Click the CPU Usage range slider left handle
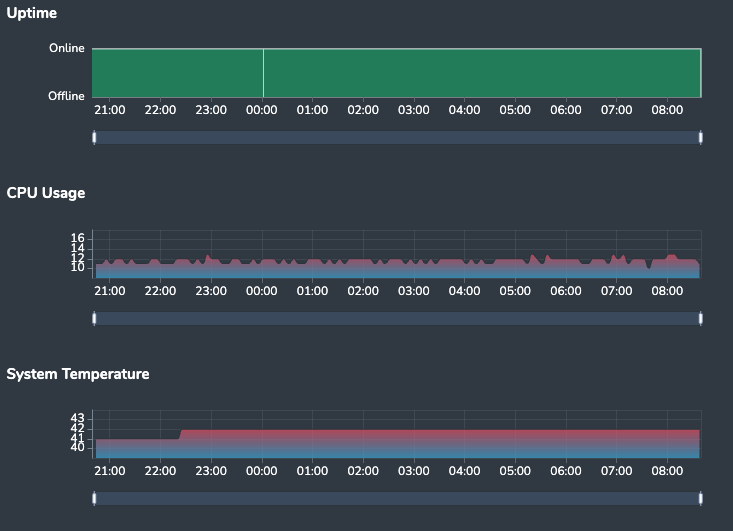 94,318
